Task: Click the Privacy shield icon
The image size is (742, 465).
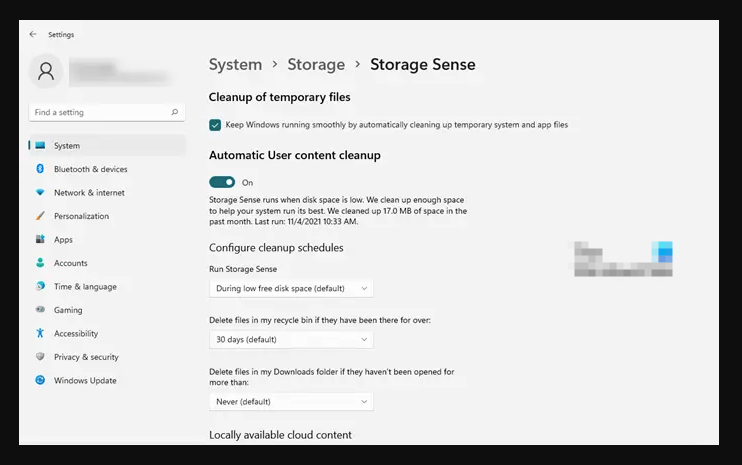Action: (x=40, y=357)
